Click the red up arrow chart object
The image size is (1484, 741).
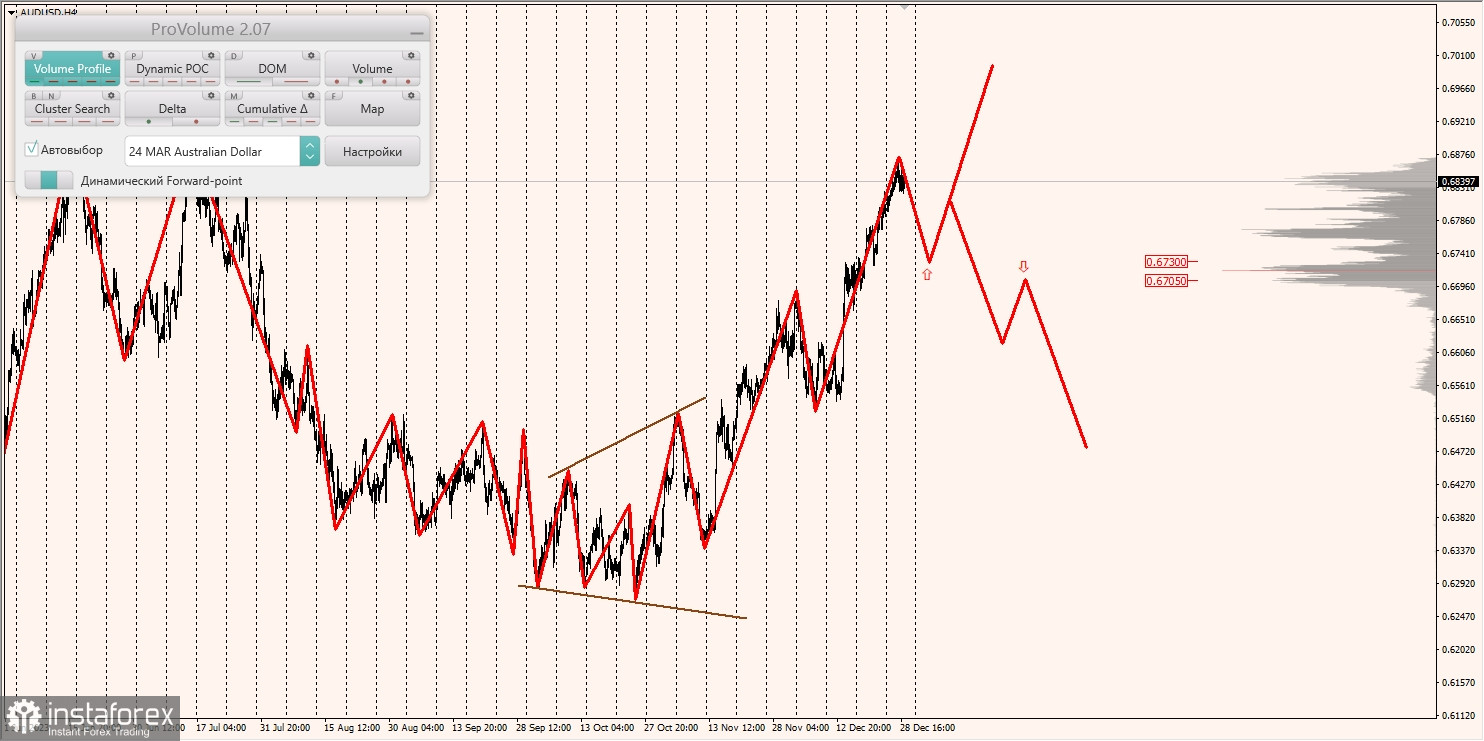coord(927,273)
